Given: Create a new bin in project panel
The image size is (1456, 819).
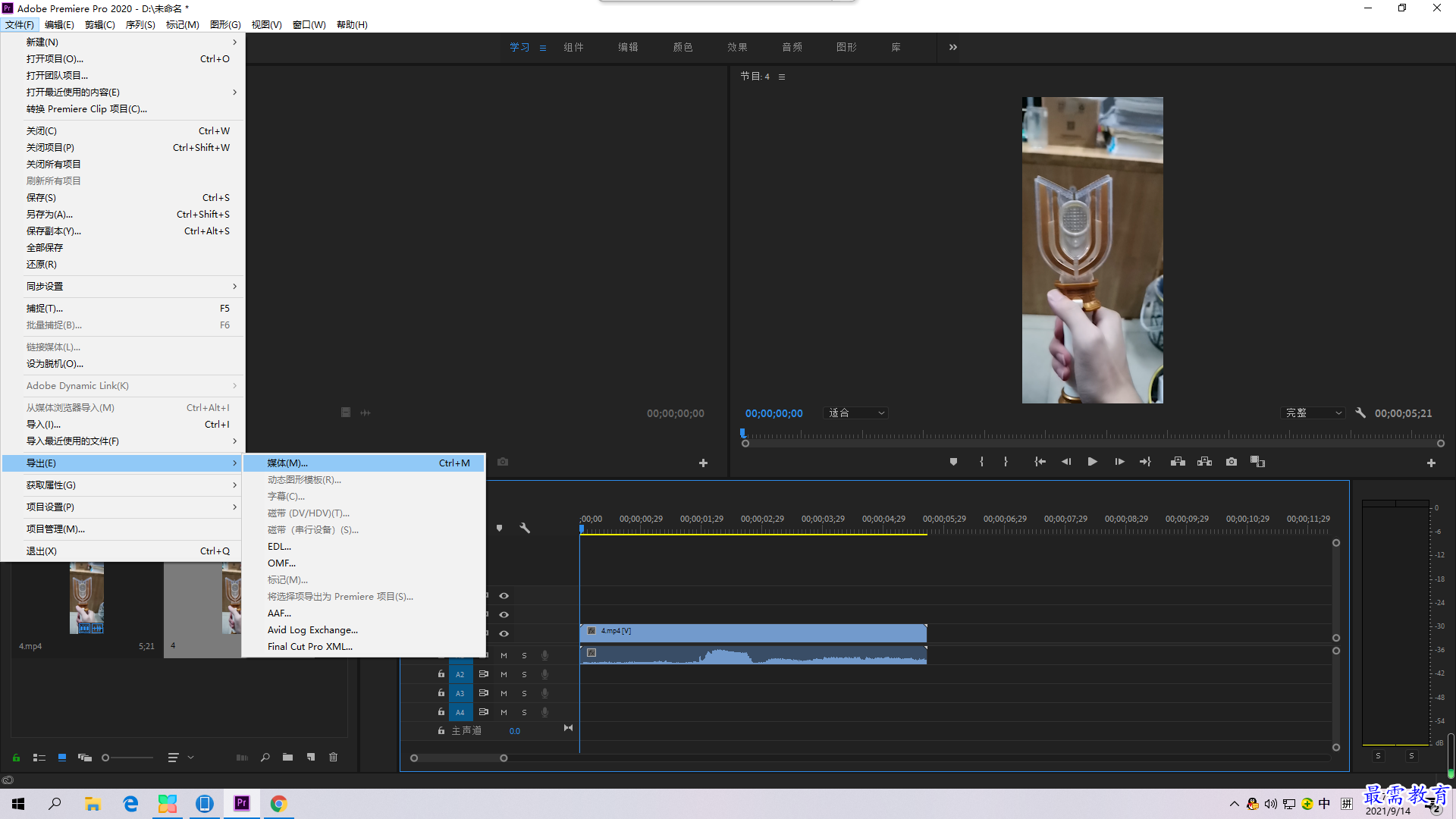Looking at the screenshot, I should click(x=287, y=758).
